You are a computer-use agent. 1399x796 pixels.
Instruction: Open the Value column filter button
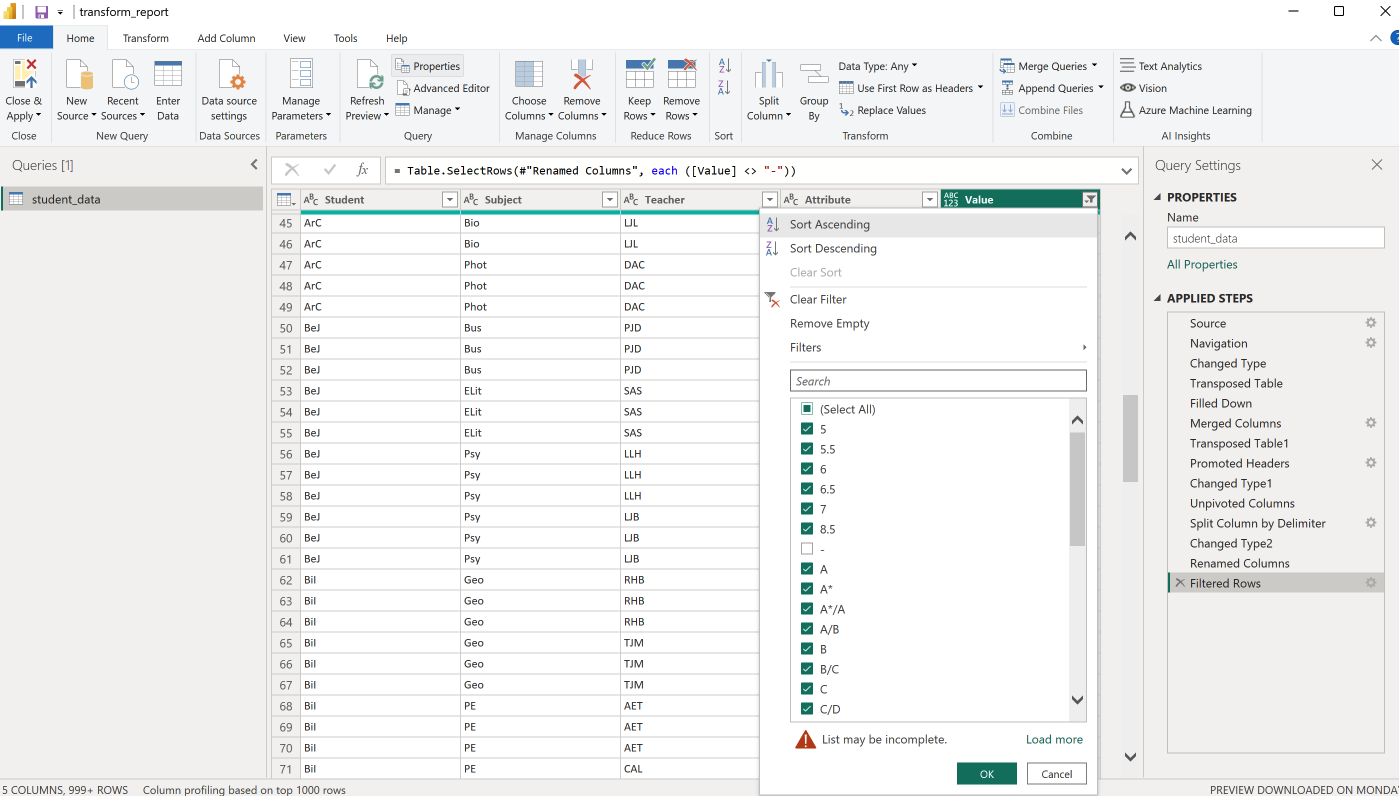(x=1089, y=200)
